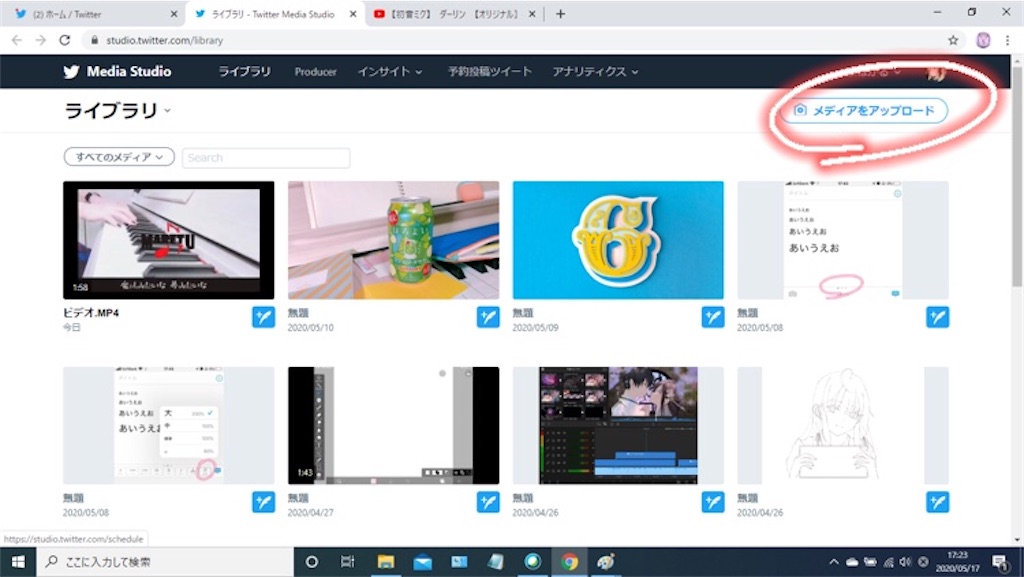This screenshot has height=577, width=1024.
Task: Open File Explorer from taskbar
Action: point(385,562)
